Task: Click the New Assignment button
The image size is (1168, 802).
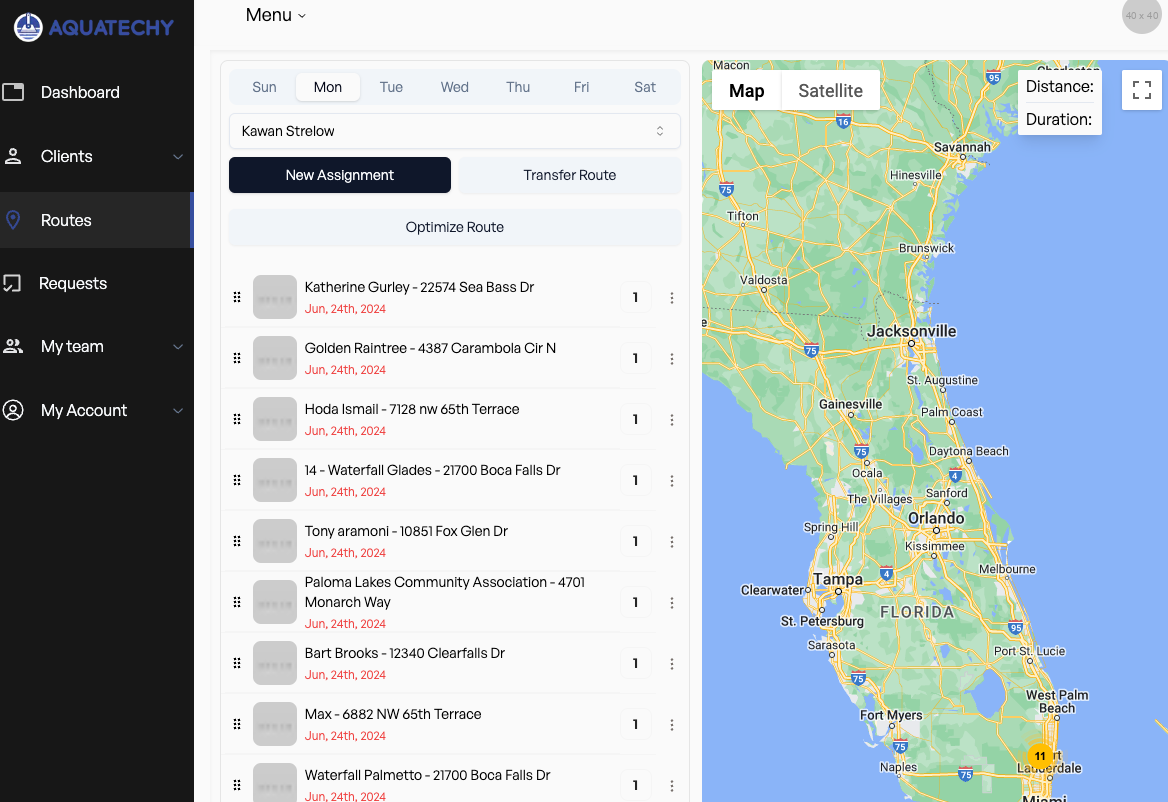Action: 340,175
